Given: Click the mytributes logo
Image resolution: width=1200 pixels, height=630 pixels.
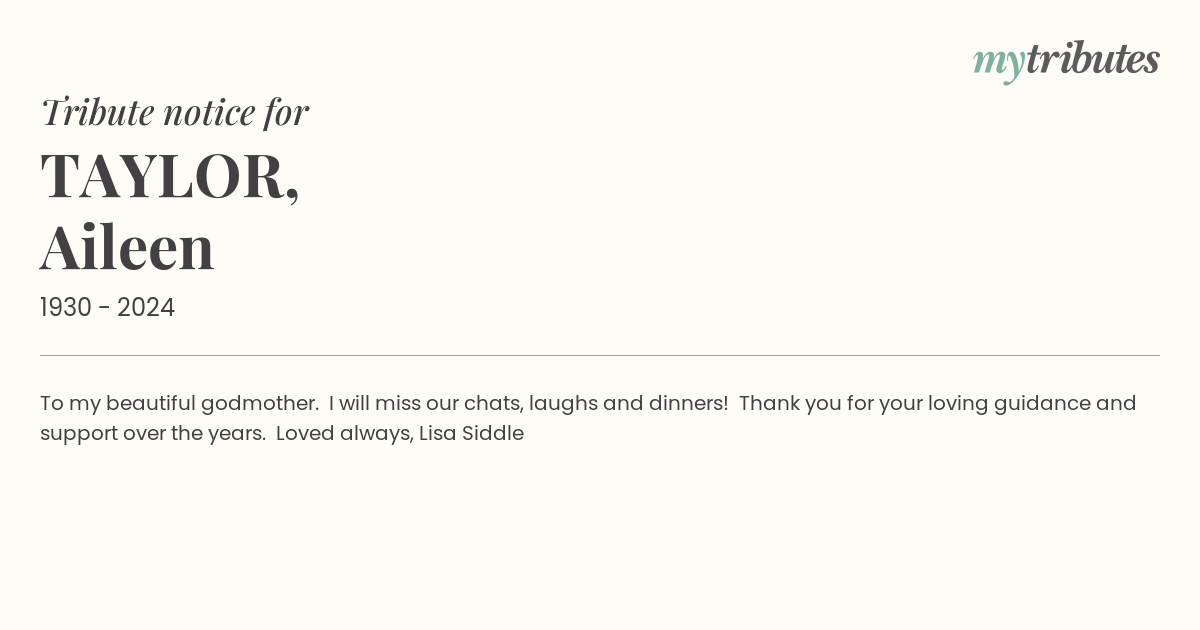Looking at the screenshot, I should (1066, 61).
